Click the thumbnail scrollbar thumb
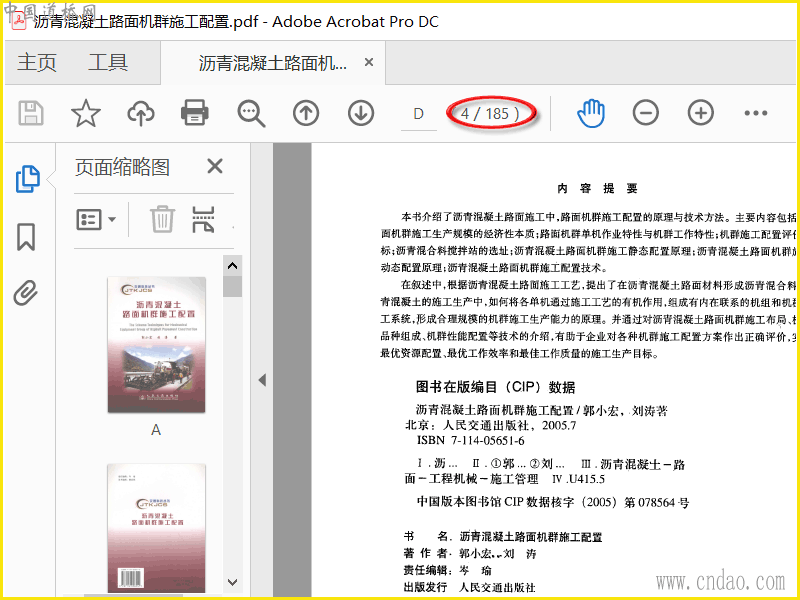This screenshot has width=800, height=600. pos(233,286)
